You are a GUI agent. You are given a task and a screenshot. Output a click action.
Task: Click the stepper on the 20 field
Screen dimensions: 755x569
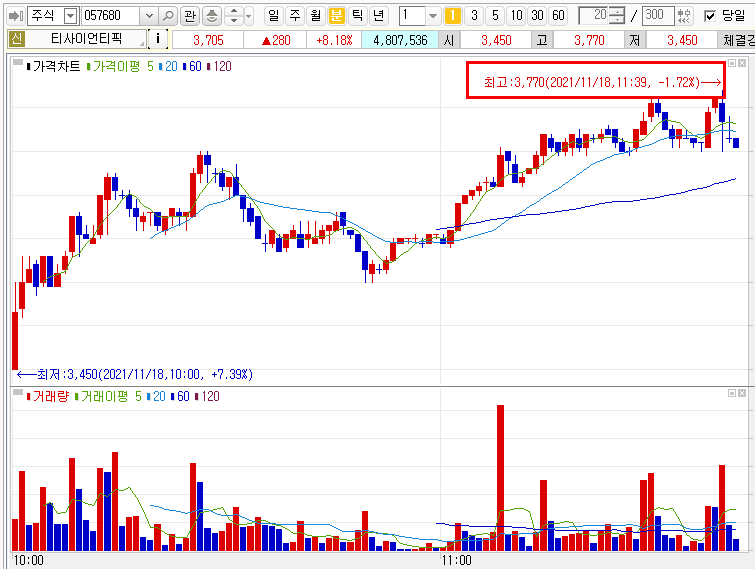pos(616,16)
